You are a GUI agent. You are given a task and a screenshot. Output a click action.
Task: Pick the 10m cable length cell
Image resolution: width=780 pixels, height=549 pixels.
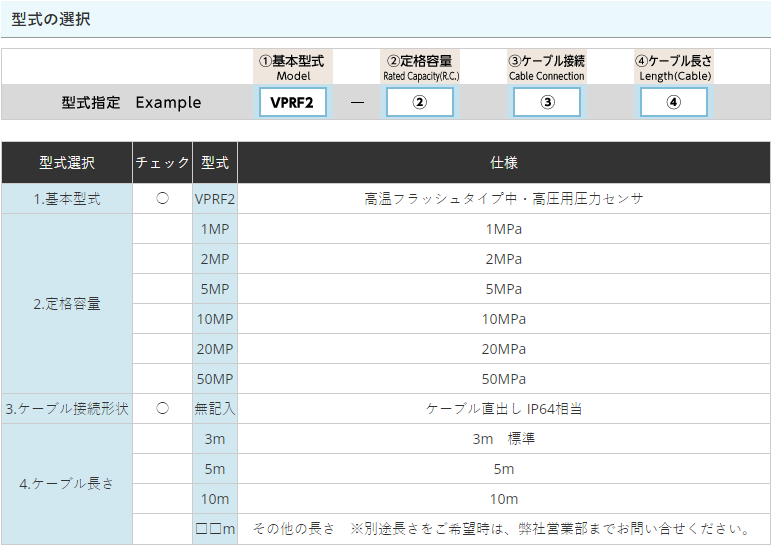(x=215, y=499)
